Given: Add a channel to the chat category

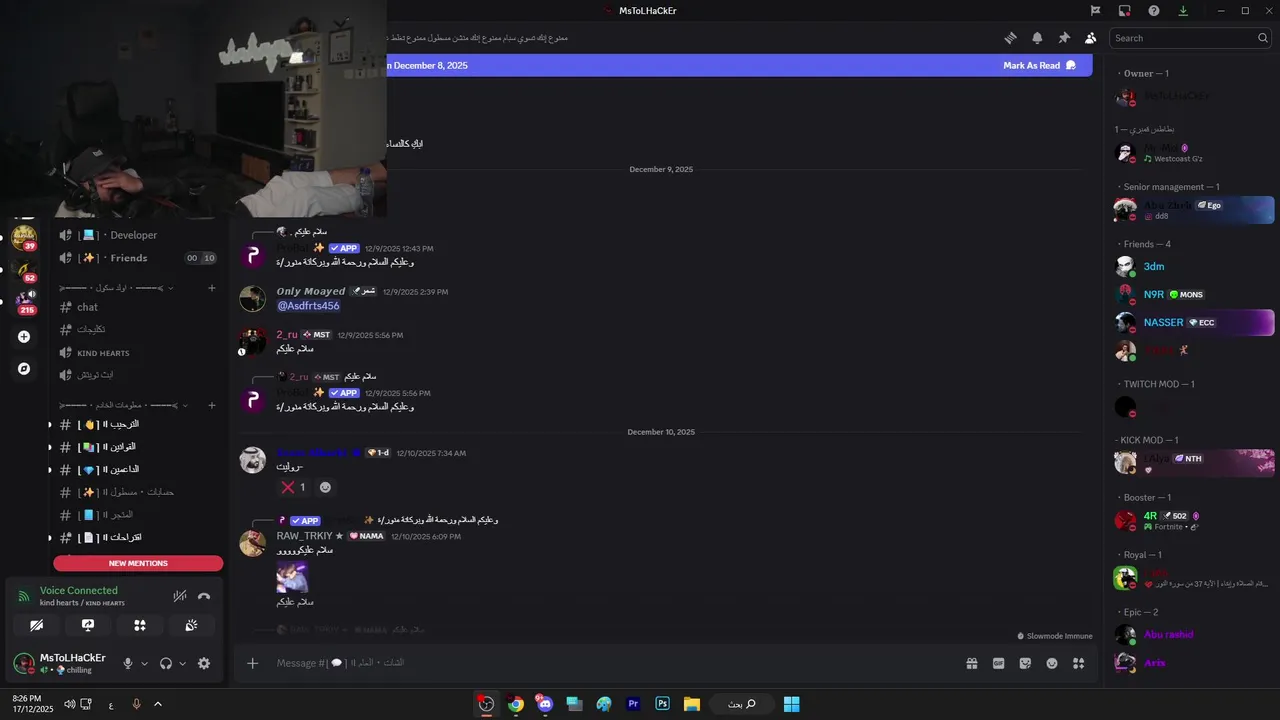Looking at the screenshot, I should 211,288.
